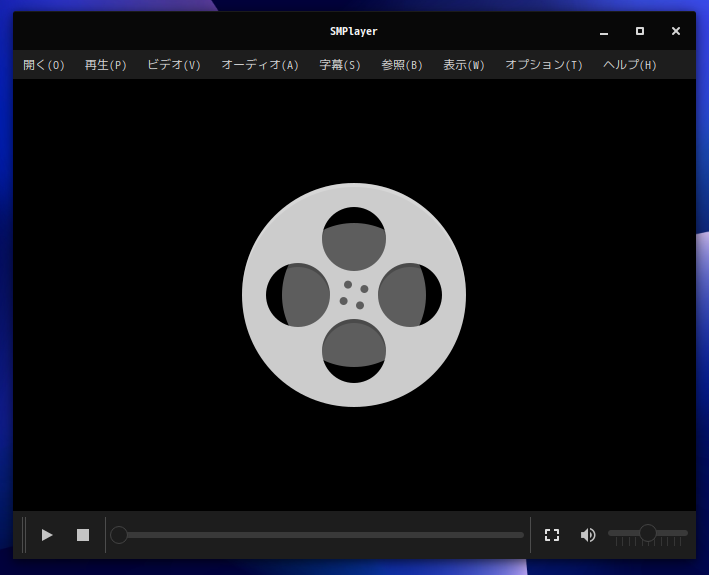The width and height of the screenshot is (709, 575).
Task: Open the 参照(B) menu
Action: [402, 65]
